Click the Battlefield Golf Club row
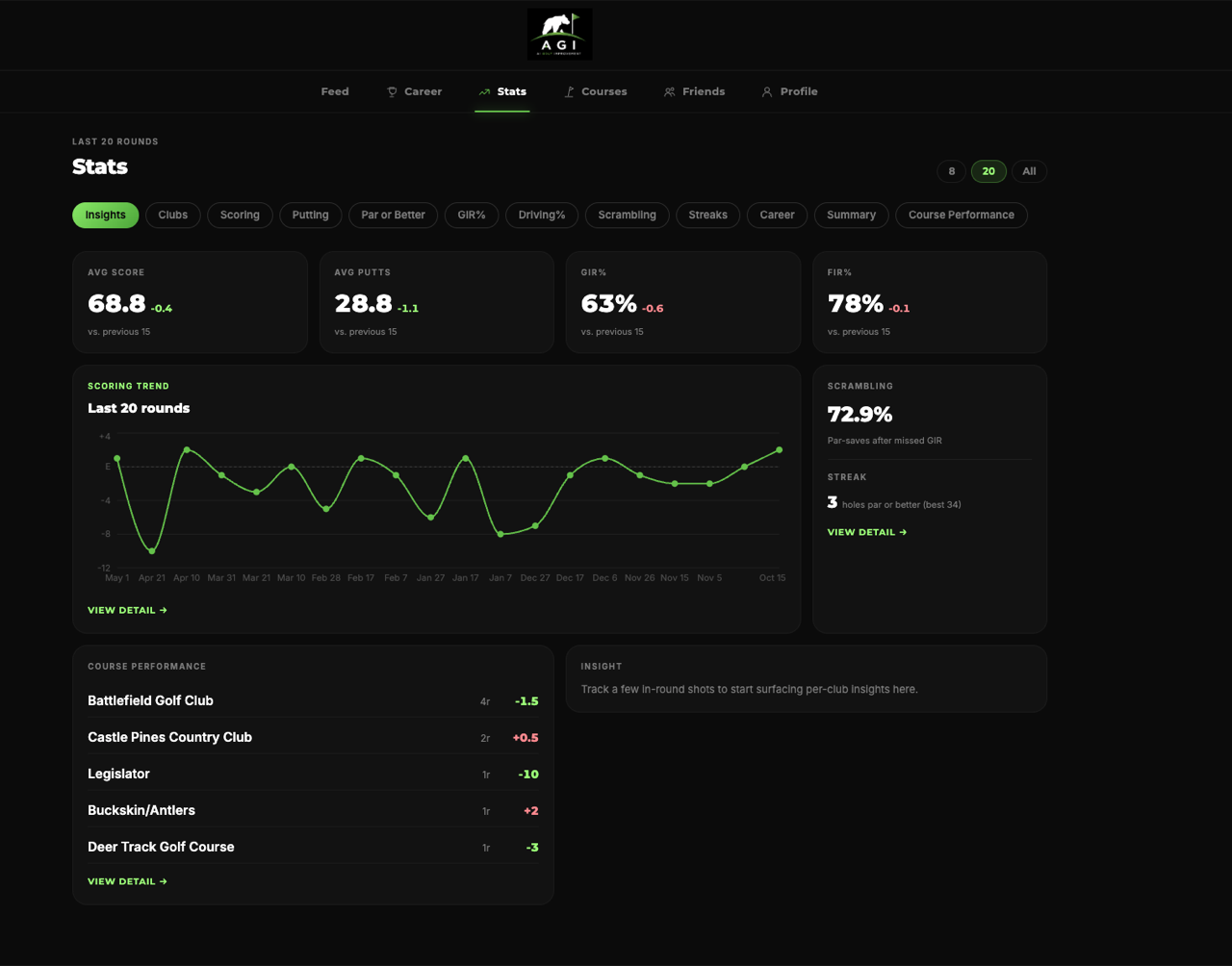The width and height of the screenshot is (1232, 966). point(313,700)
